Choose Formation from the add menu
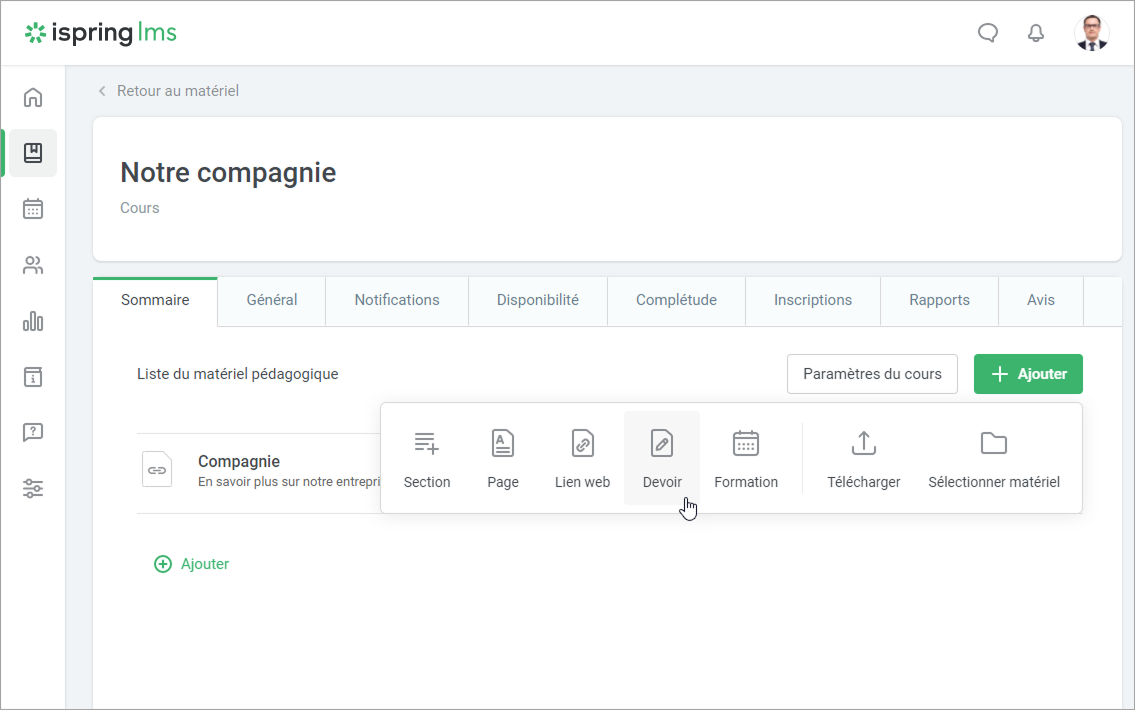The width and height of the screenshot is (1135, 710). pyautogui.click(x=746, y=458)
